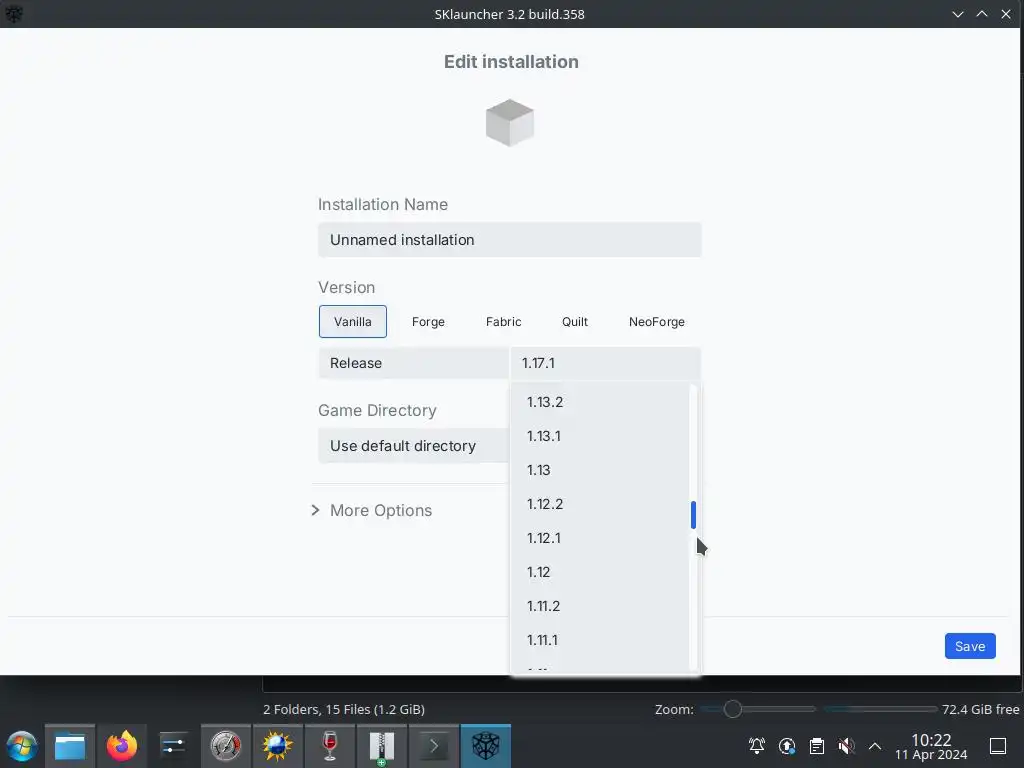The image size is (1024, 768).
Task: Select the Fabric version type
Action: (504, 321)
